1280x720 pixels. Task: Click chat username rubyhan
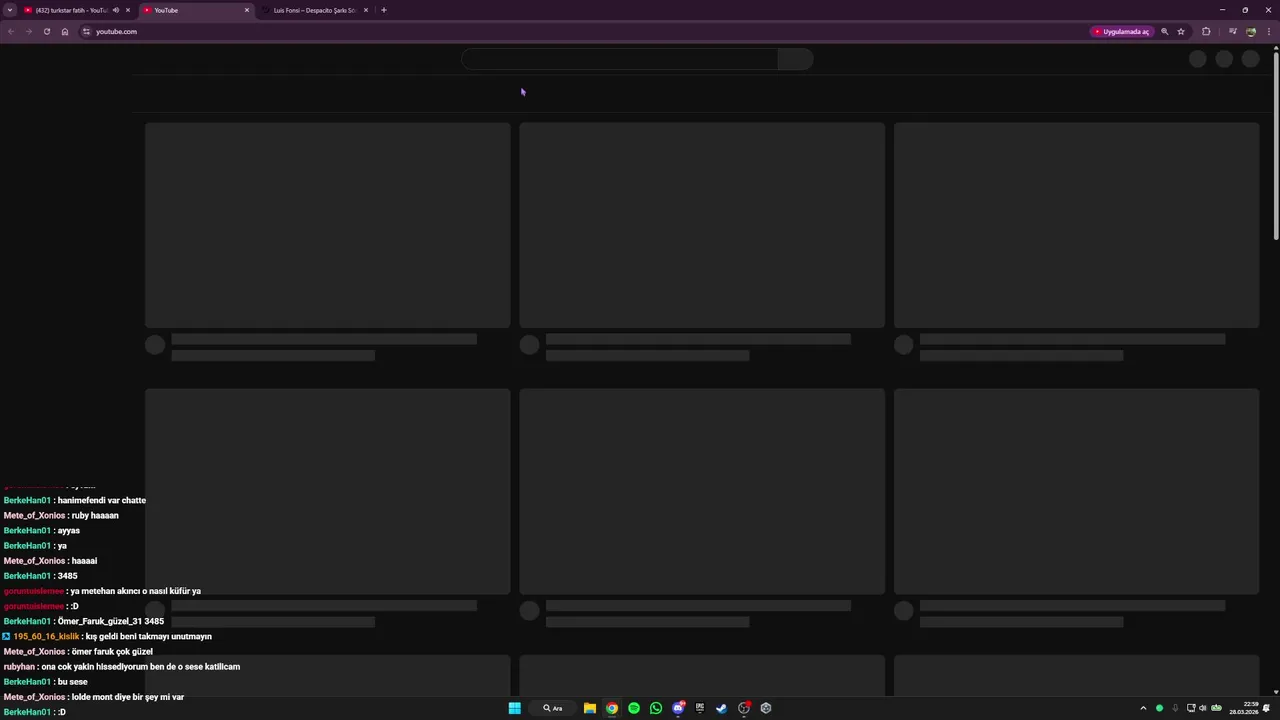pos(19,666)
